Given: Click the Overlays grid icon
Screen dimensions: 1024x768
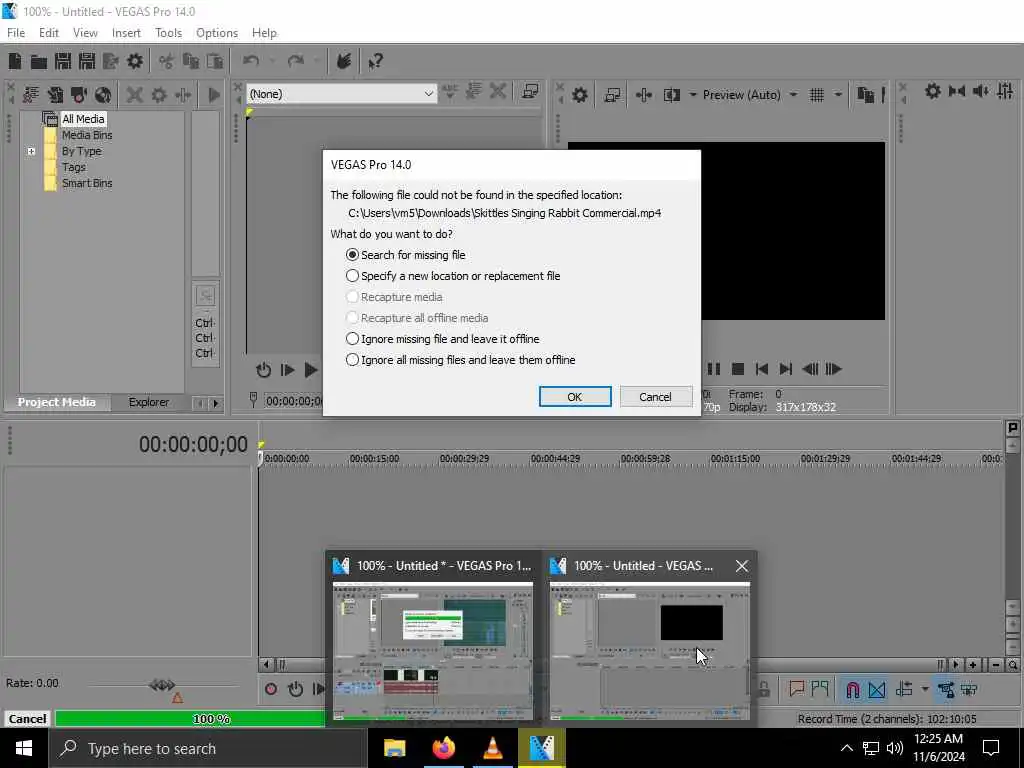Looking at the screenshot, I should 816,95.
